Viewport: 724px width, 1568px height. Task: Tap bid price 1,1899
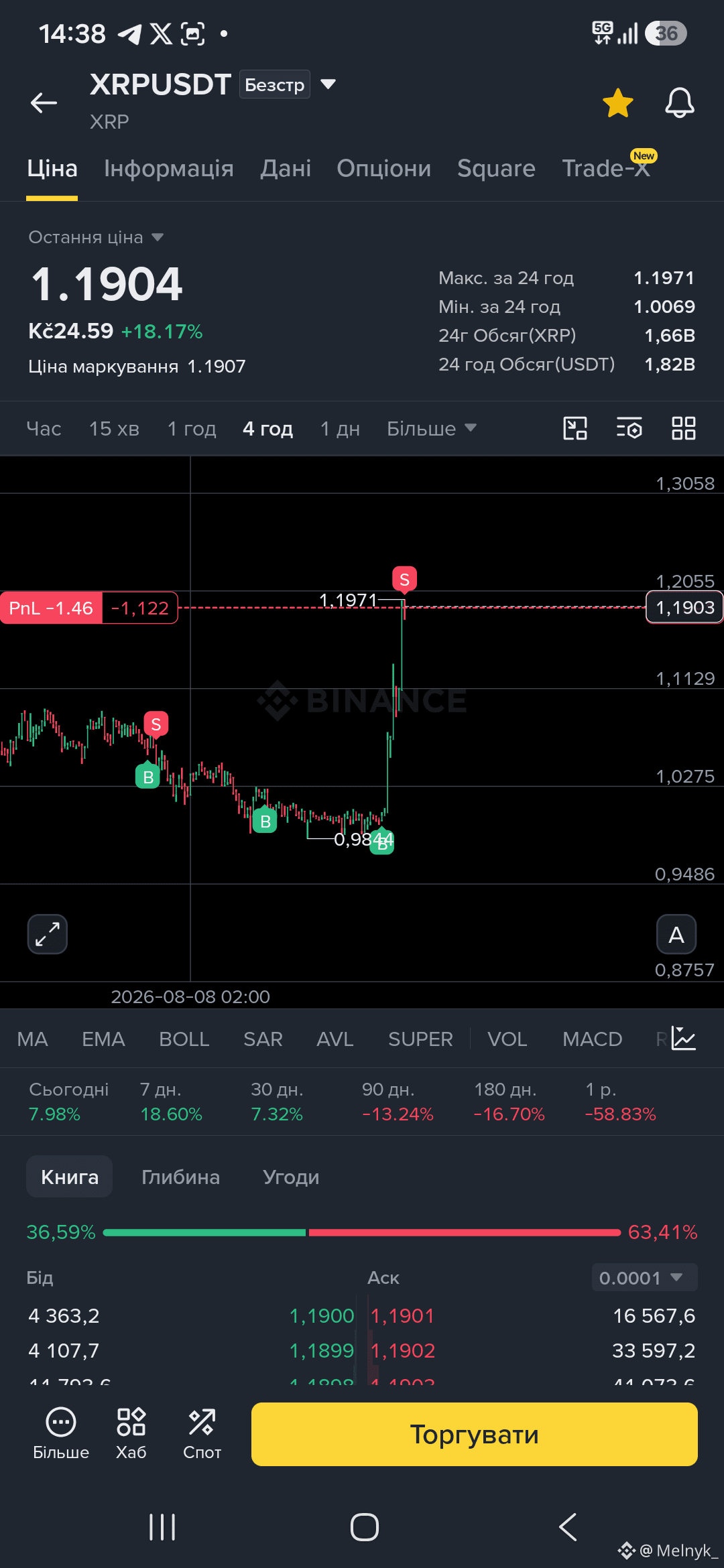click(x=321, y=1351)
